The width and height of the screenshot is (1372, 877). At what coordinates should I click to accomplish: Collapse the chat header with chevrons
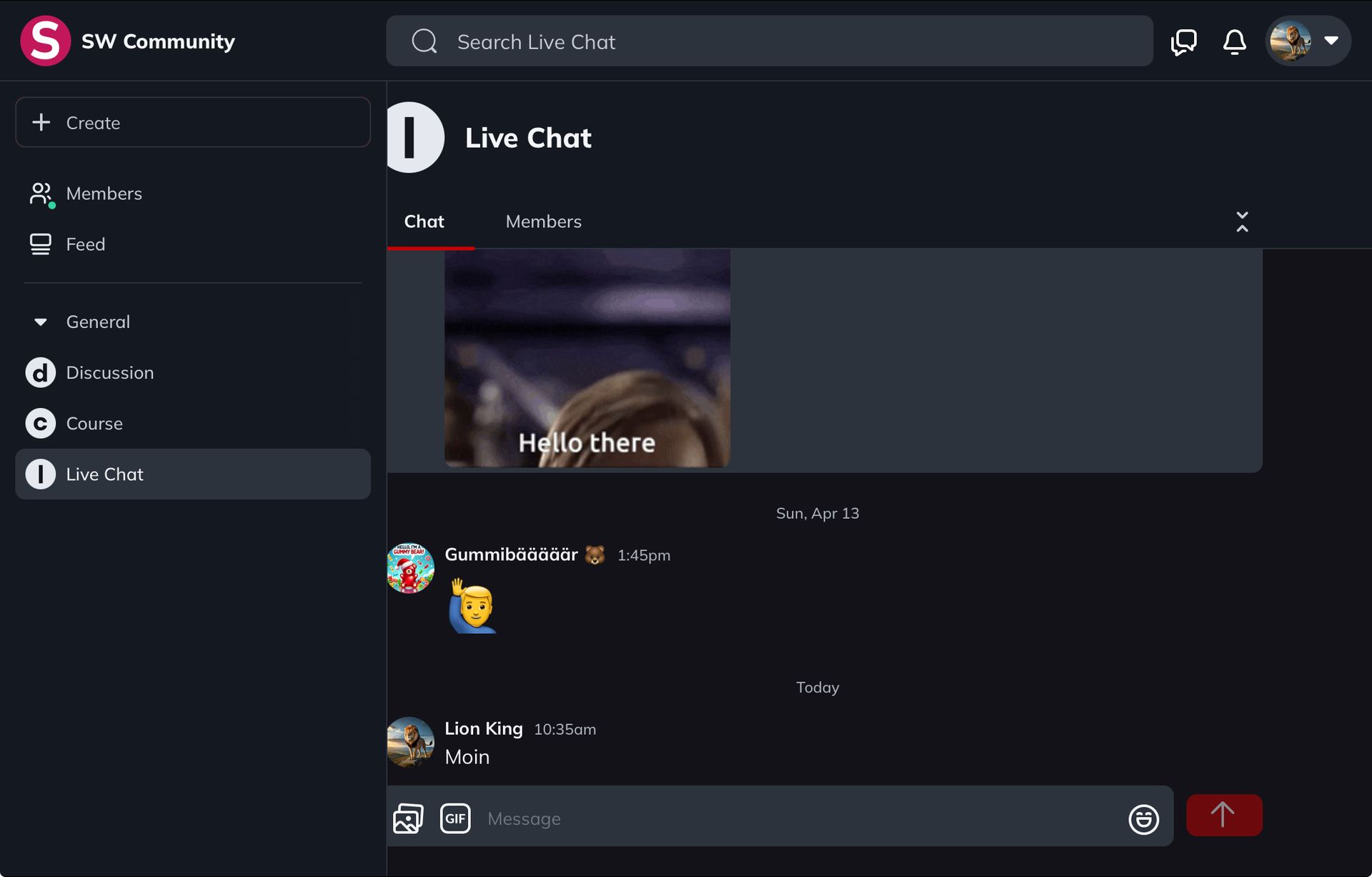click(x=1242, y=222)
